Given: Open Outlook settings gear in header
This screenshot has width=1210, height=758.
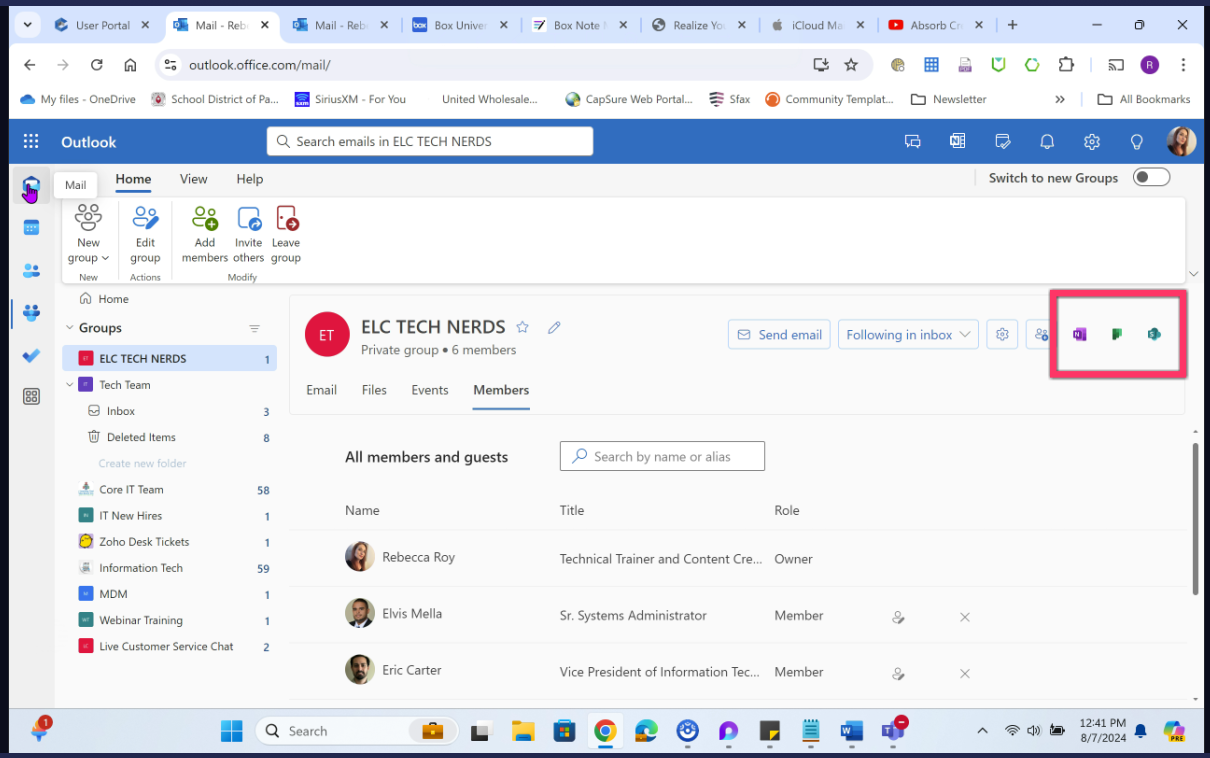Looking at the screenshot, I should pyautogui.click(x=1092, y=142).
